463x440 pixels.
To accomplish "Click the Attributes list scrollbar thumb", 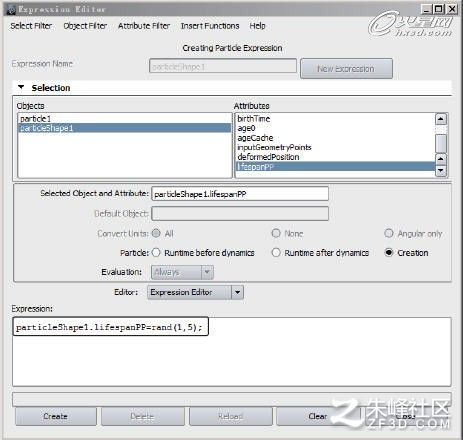I will coord(441,143).
